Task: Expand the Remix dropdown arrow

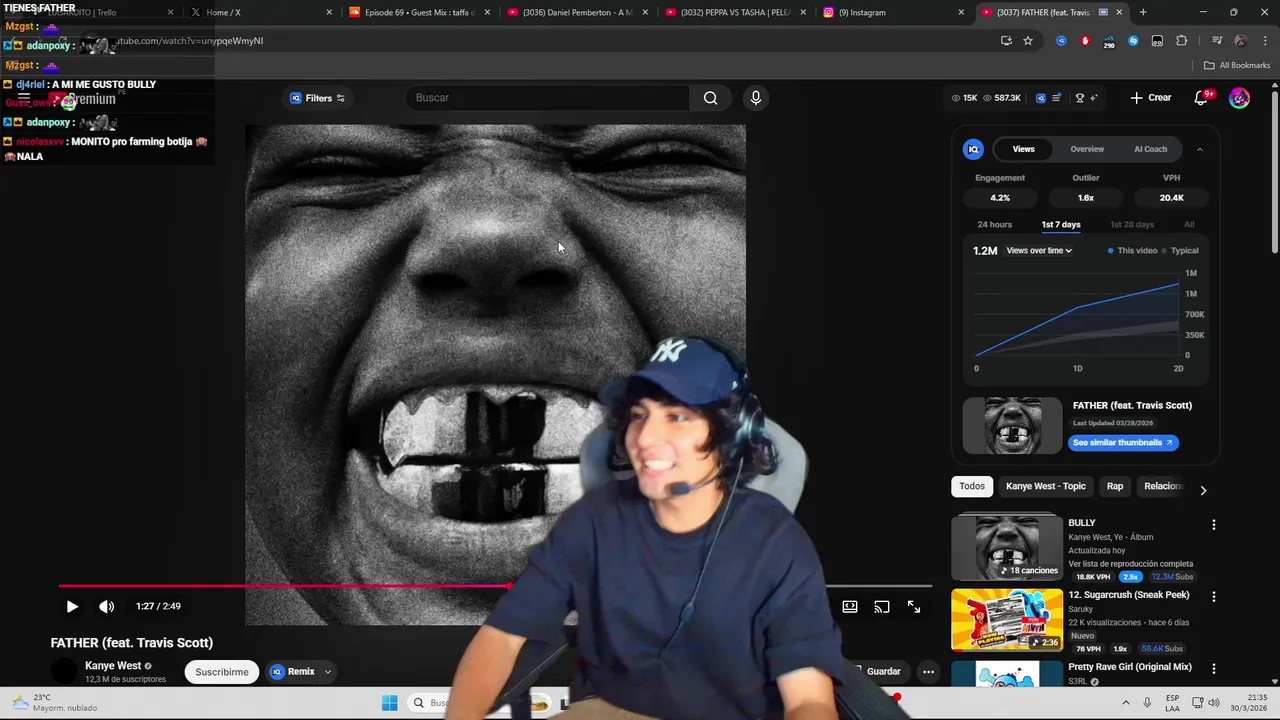Action: pos(327,672)
